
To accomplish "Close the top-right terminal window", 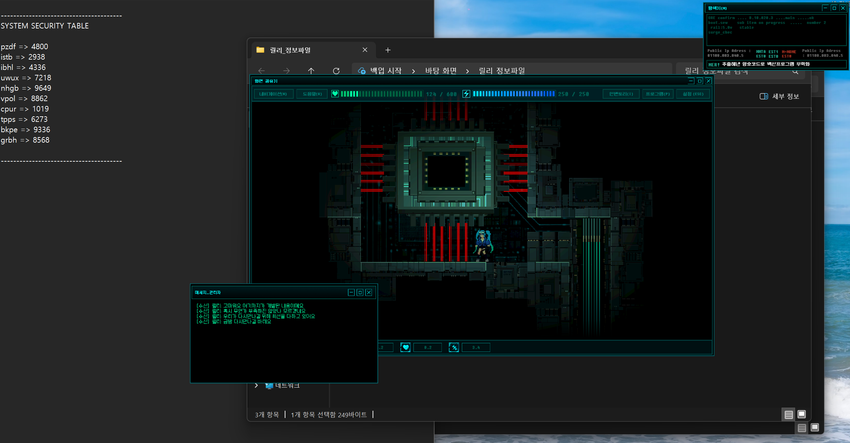I will click(x=843, y=8).
